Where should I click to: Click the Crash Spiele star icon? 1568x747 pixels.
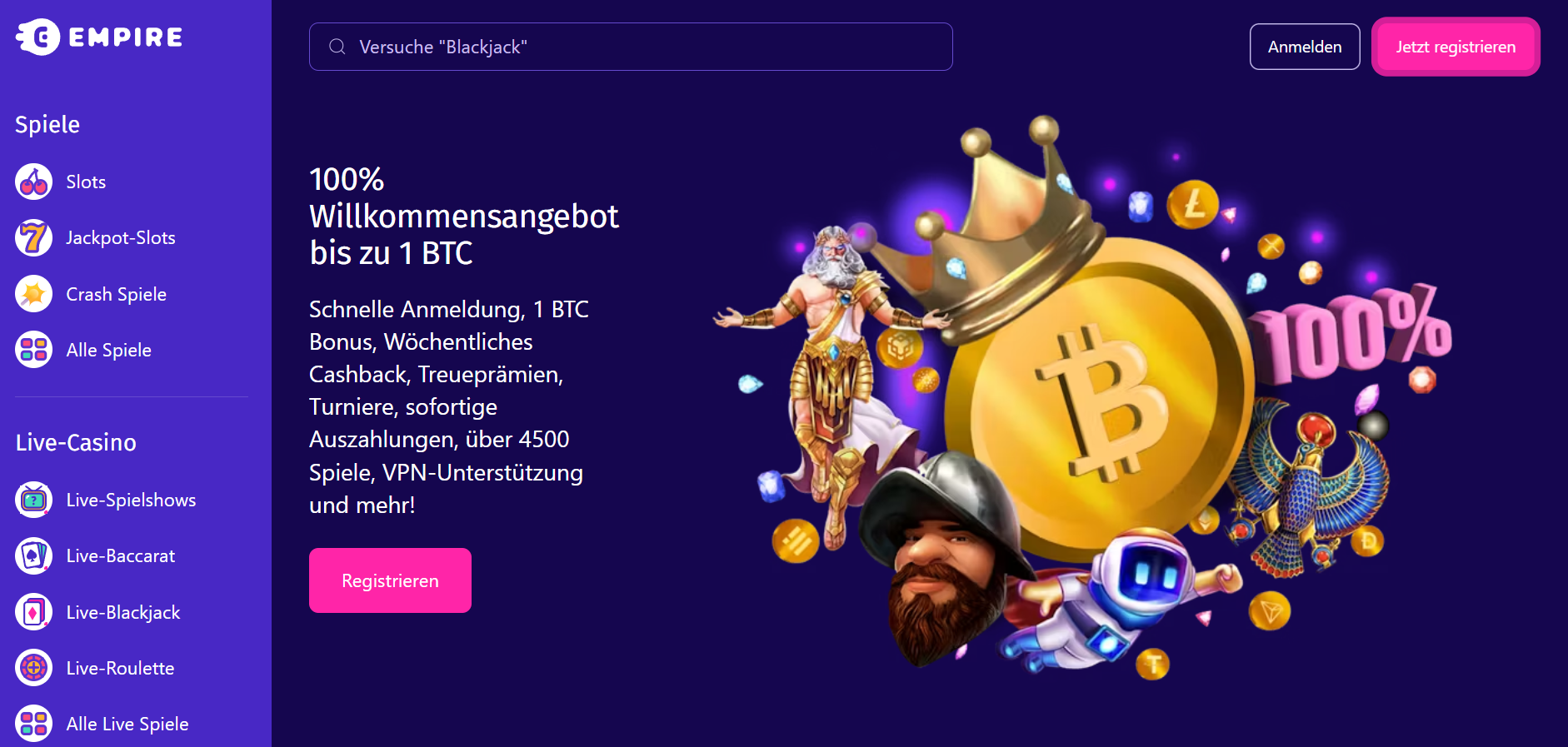tap(34, 294)
